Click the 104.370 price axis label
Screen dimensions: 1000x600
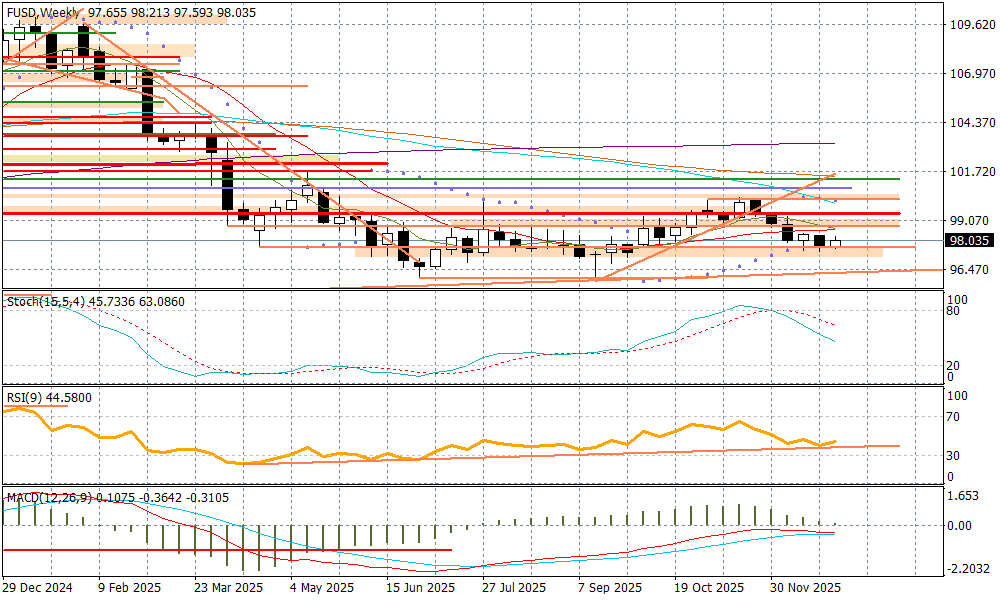tap(969, 123)
